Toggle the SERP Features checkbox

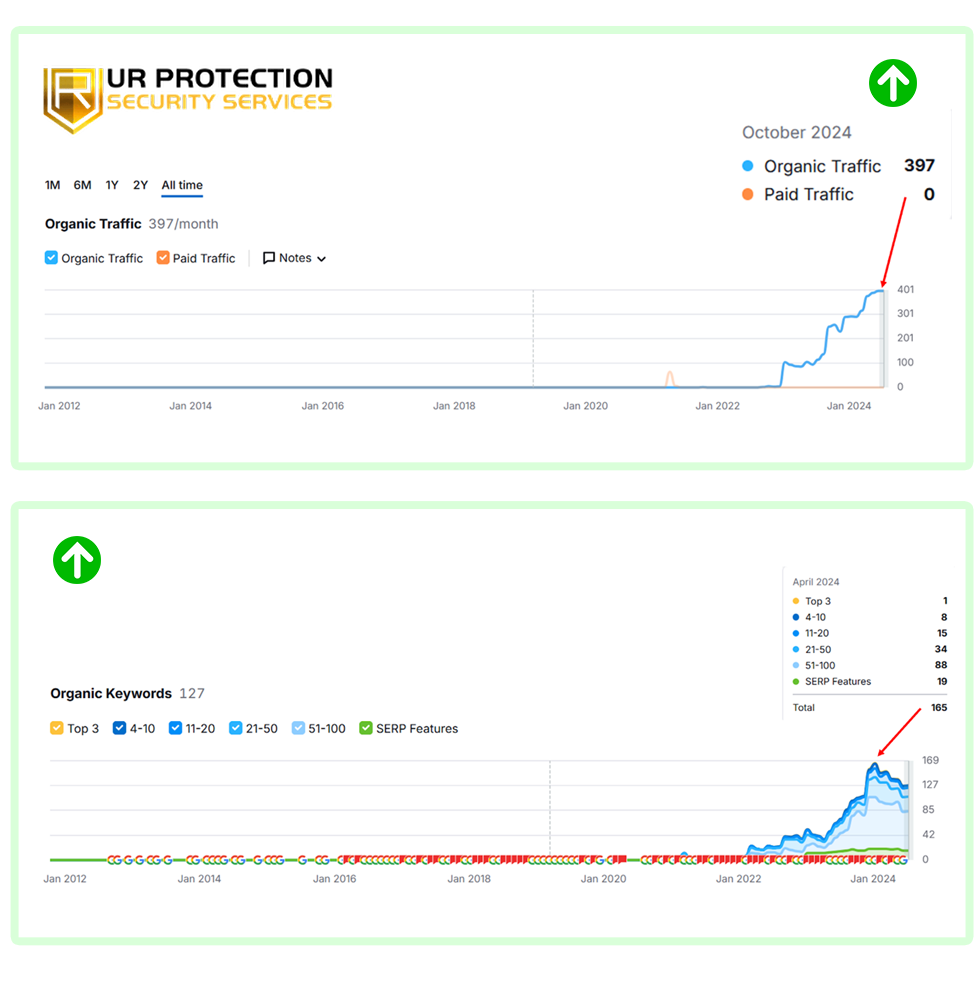coord(365,728)
